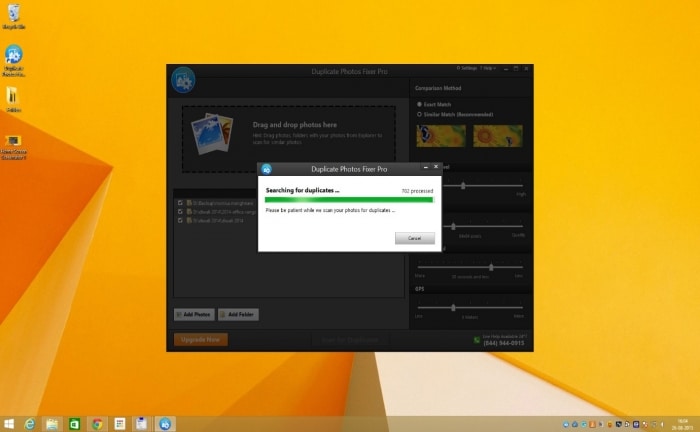The height and width of the screenshot is (432, 700).
Task: Open the Settings menu
Action: [x=466, y=69]
